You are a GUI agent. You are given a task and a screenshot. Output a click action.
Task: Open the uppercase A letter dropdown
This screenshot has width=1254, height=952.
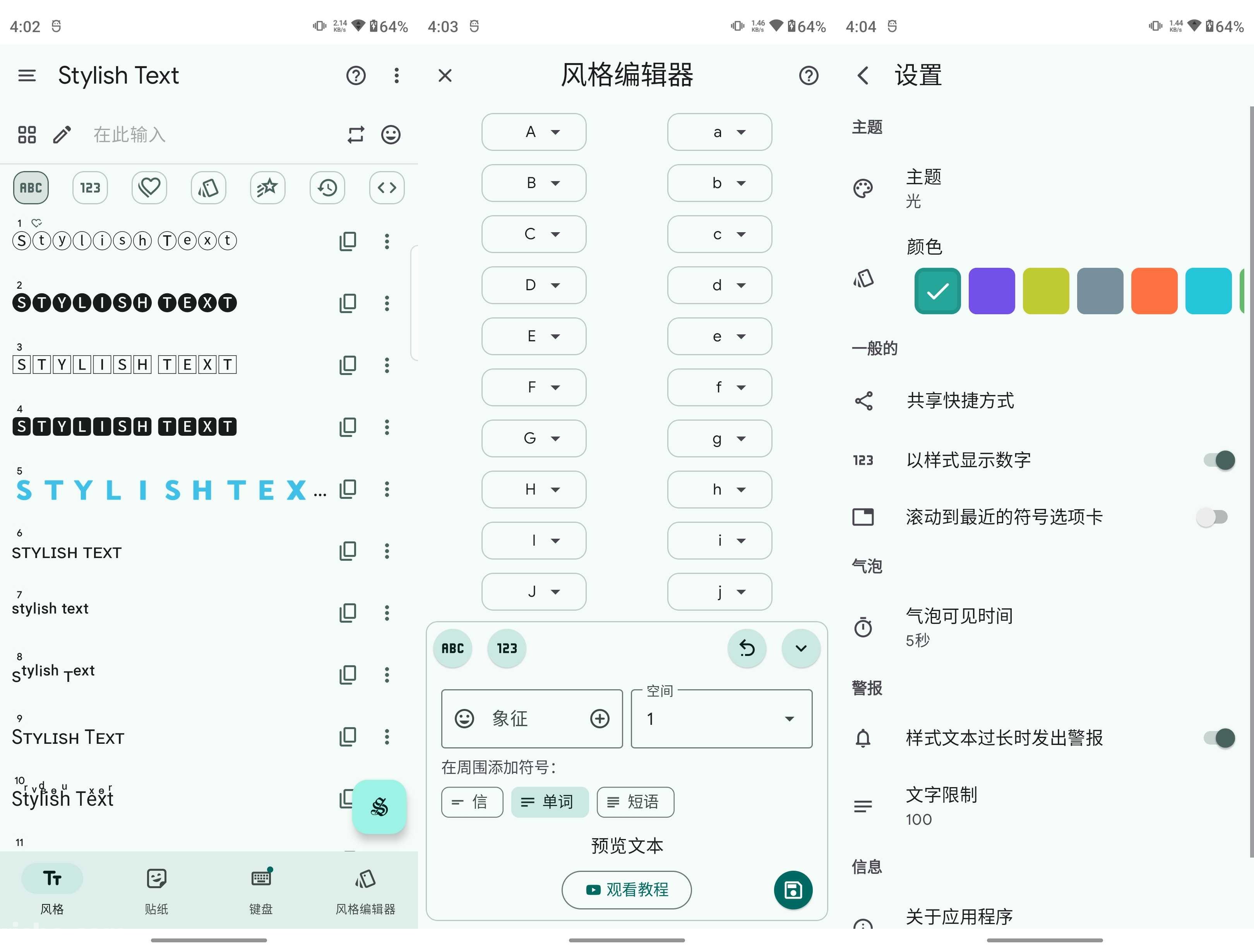[x=534, y=132]
